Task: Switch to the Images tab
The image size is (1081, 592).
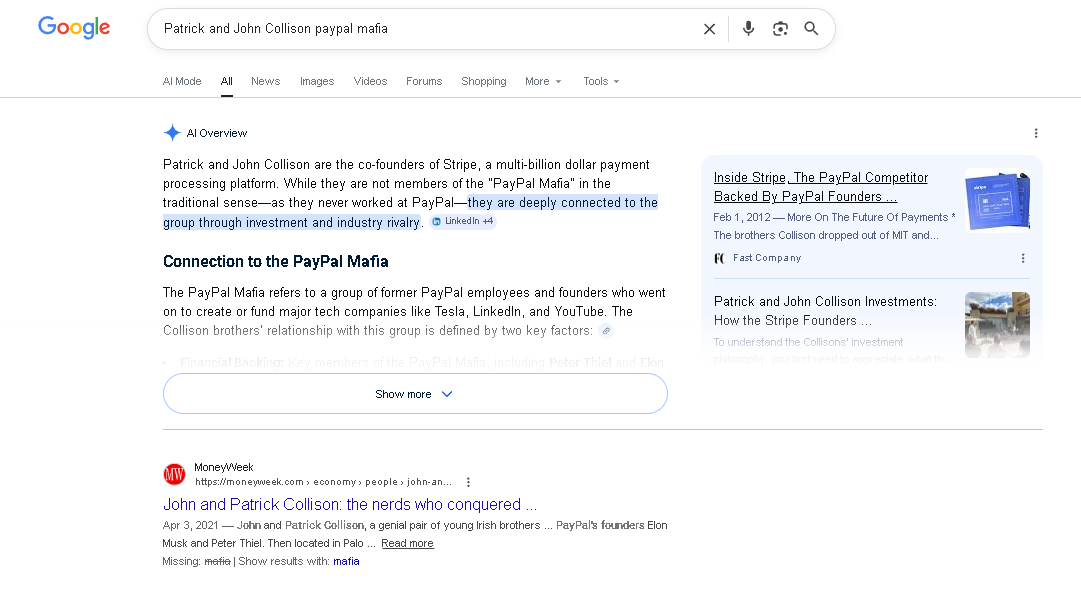Action: [317, 81]
